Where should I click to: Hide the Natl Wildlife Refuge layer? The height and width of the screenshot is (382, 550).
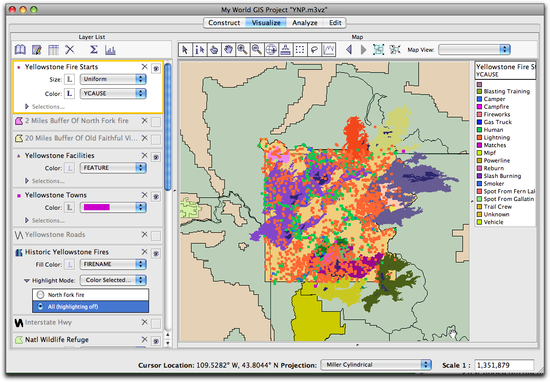156,341
